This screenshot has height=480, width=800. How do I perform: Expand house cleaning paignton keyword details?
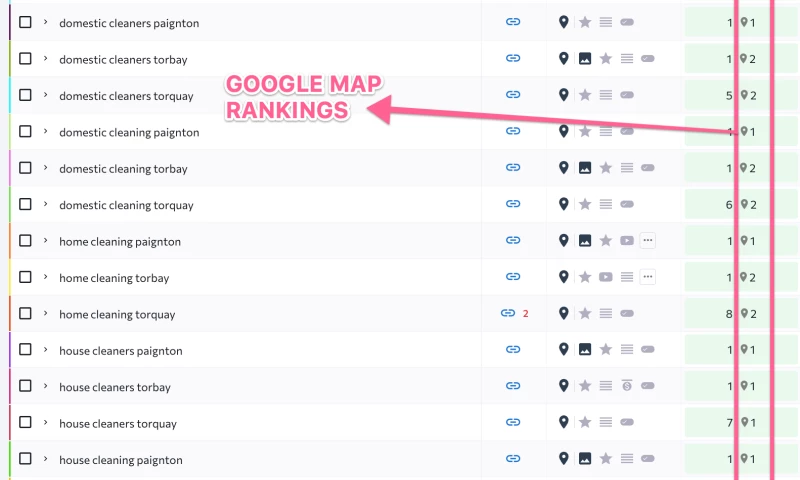[45, 459]
